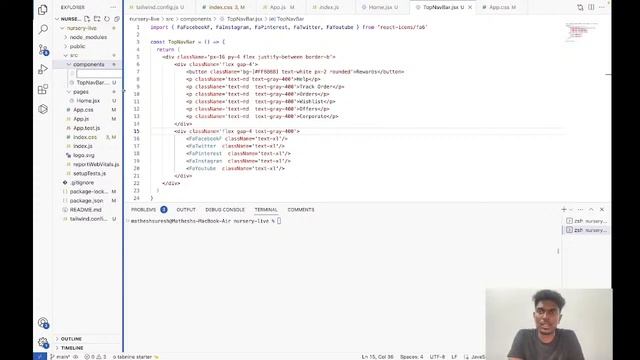Open App.css in the explorer tree
The height and width of the screenshot is (360, 640).
coord(83,110)
